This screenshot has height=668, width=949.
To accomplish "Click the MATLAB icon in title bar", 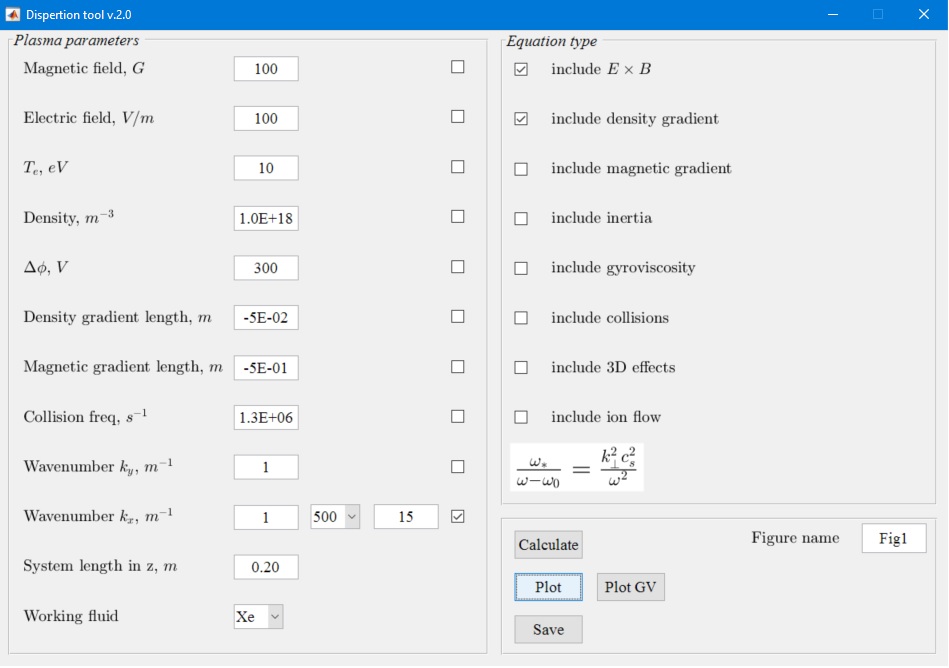I will point(13,14).
